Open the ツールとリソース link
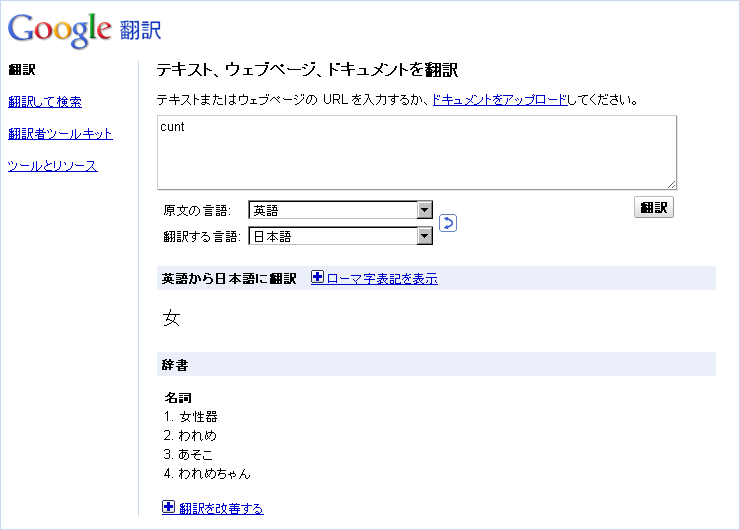The image size is (740, 530). click(x=53, y=166)
